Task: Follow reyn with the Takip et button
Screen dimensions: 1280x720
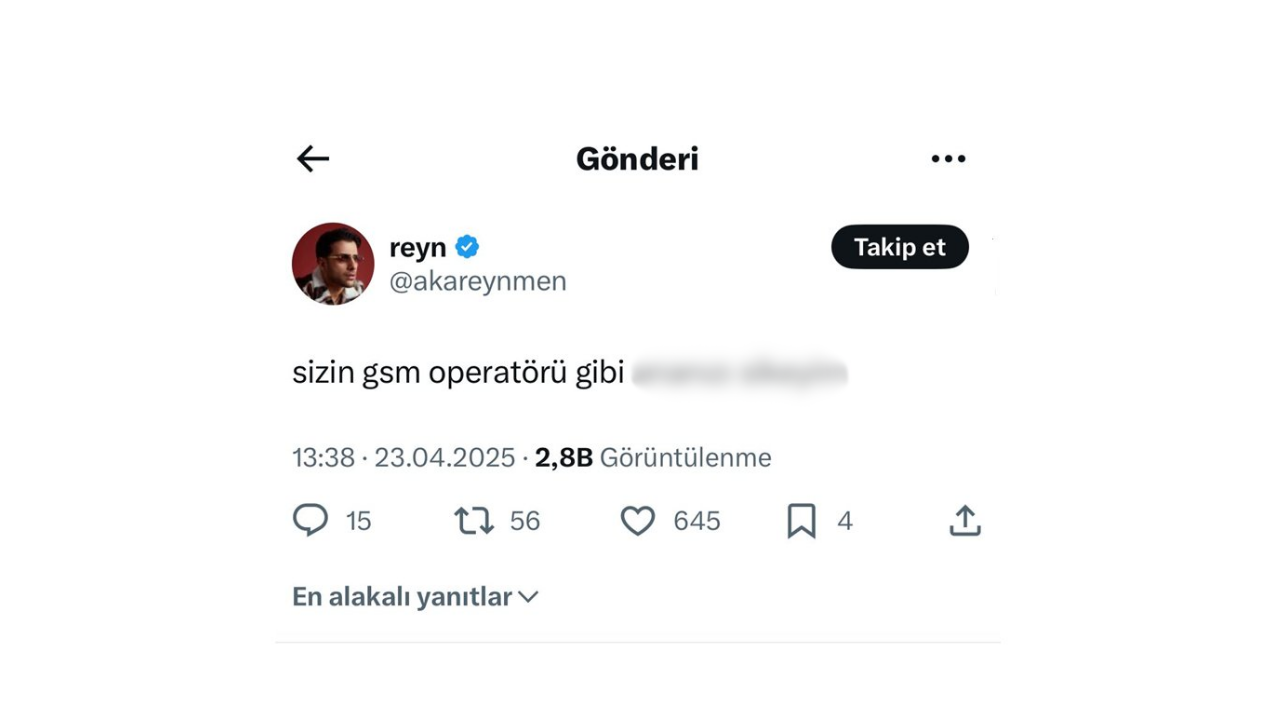Action: [900, 247]
